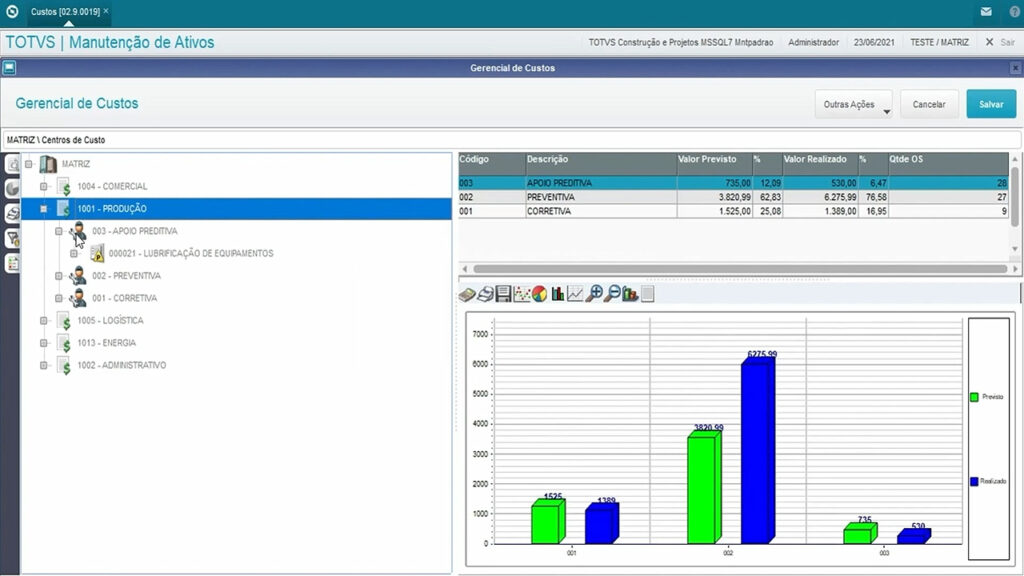Print the chart using printer icon

coord(485,295)
